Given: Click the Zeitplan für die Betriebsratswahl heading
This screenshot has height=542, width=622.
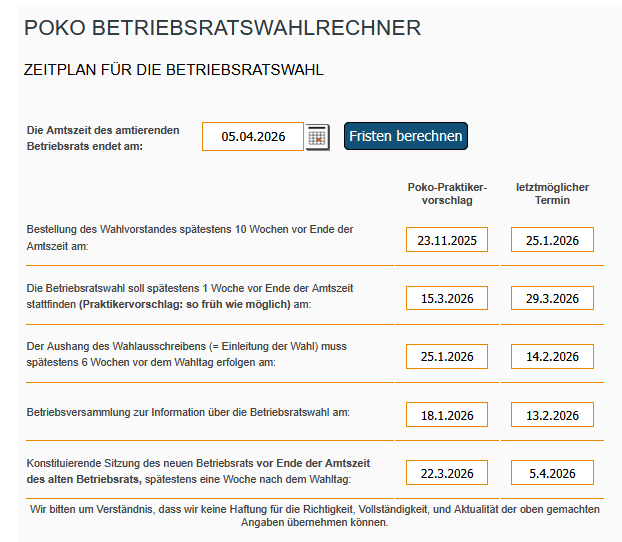Looking at the screenshot, I should click(173, 71).
